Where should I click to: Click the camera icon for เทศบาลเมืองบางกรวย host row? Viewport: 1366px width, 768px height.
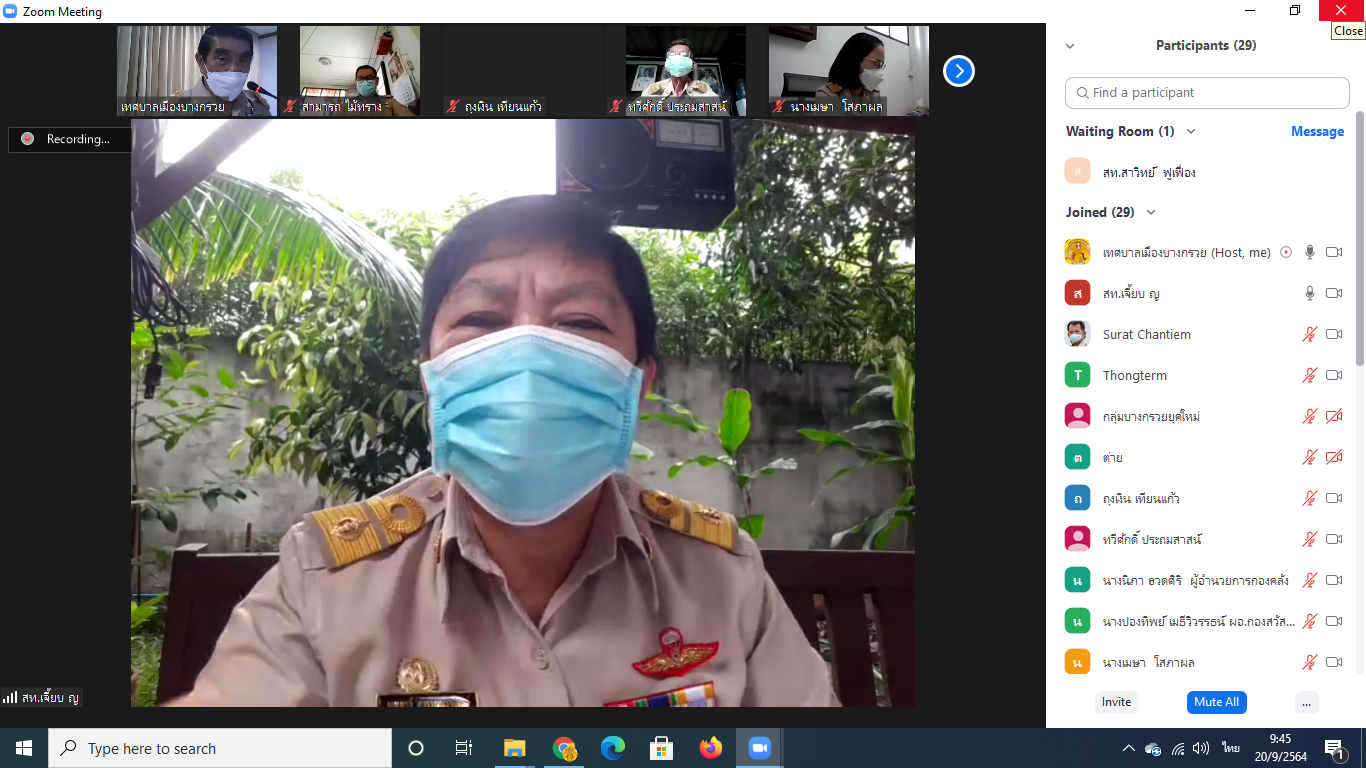[1334, 253]
